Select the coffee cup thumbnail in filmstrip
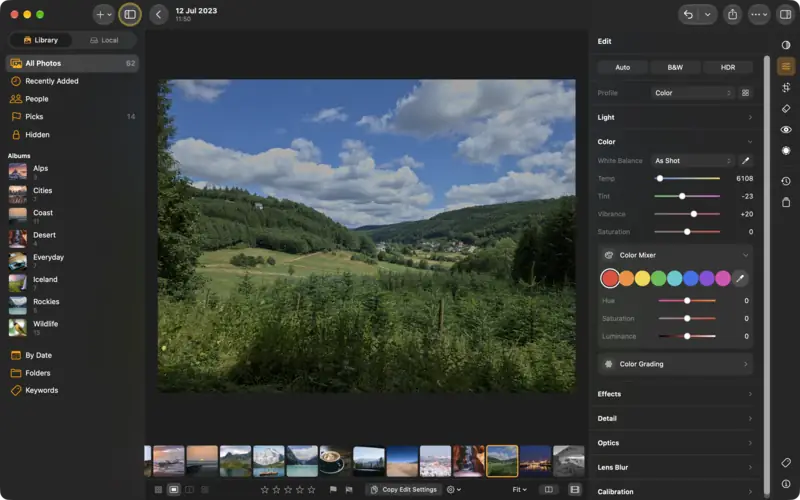 click(x=335, y=461)
